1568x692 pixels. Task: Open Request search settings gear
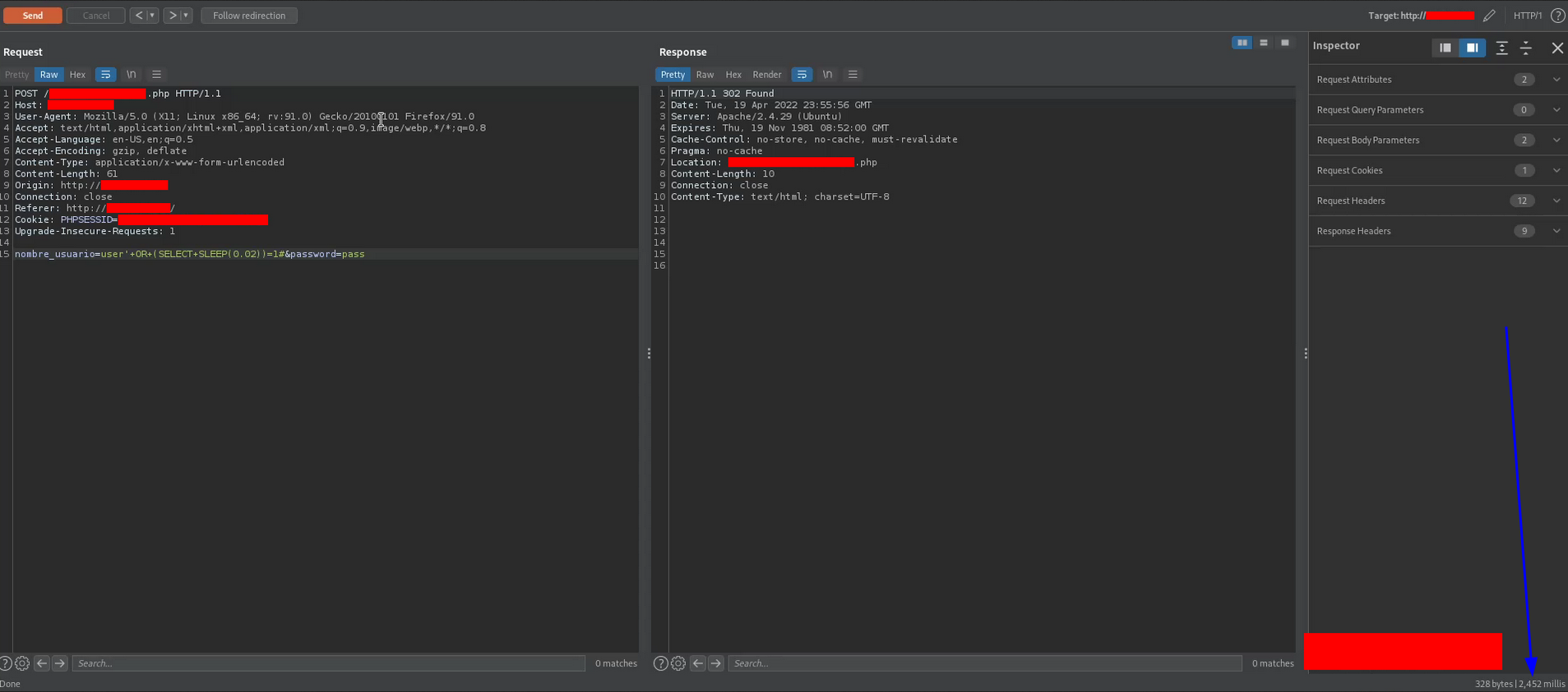pos(22,663)
